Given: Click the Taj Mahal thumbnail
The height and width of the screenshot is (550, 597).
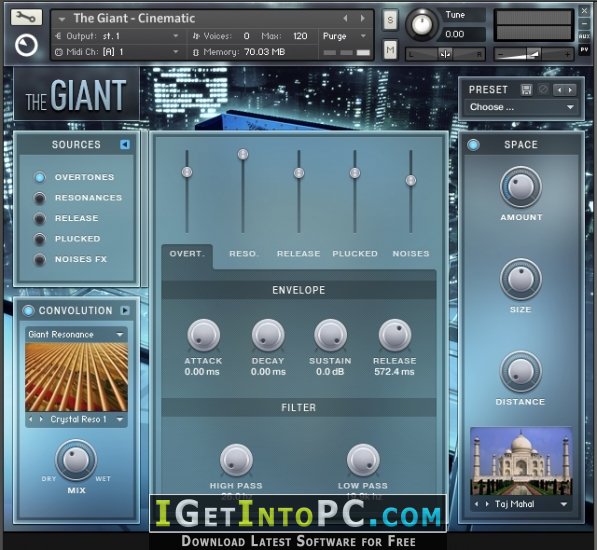Looking at the screenshot, I should pos(521,461).
